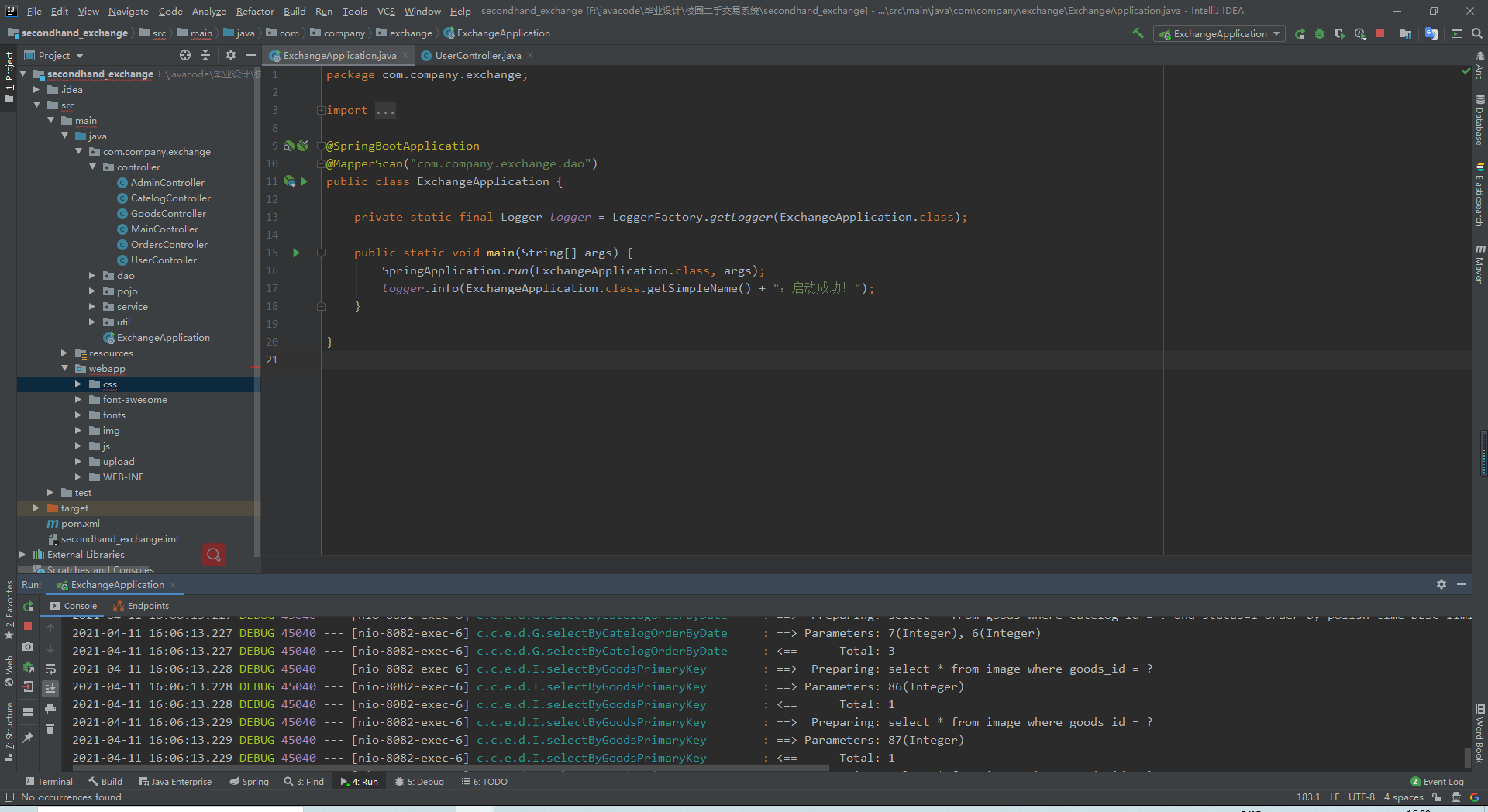Expand the service folder
The height and width of the screenshot is (812, 1488).
(92, 306)
